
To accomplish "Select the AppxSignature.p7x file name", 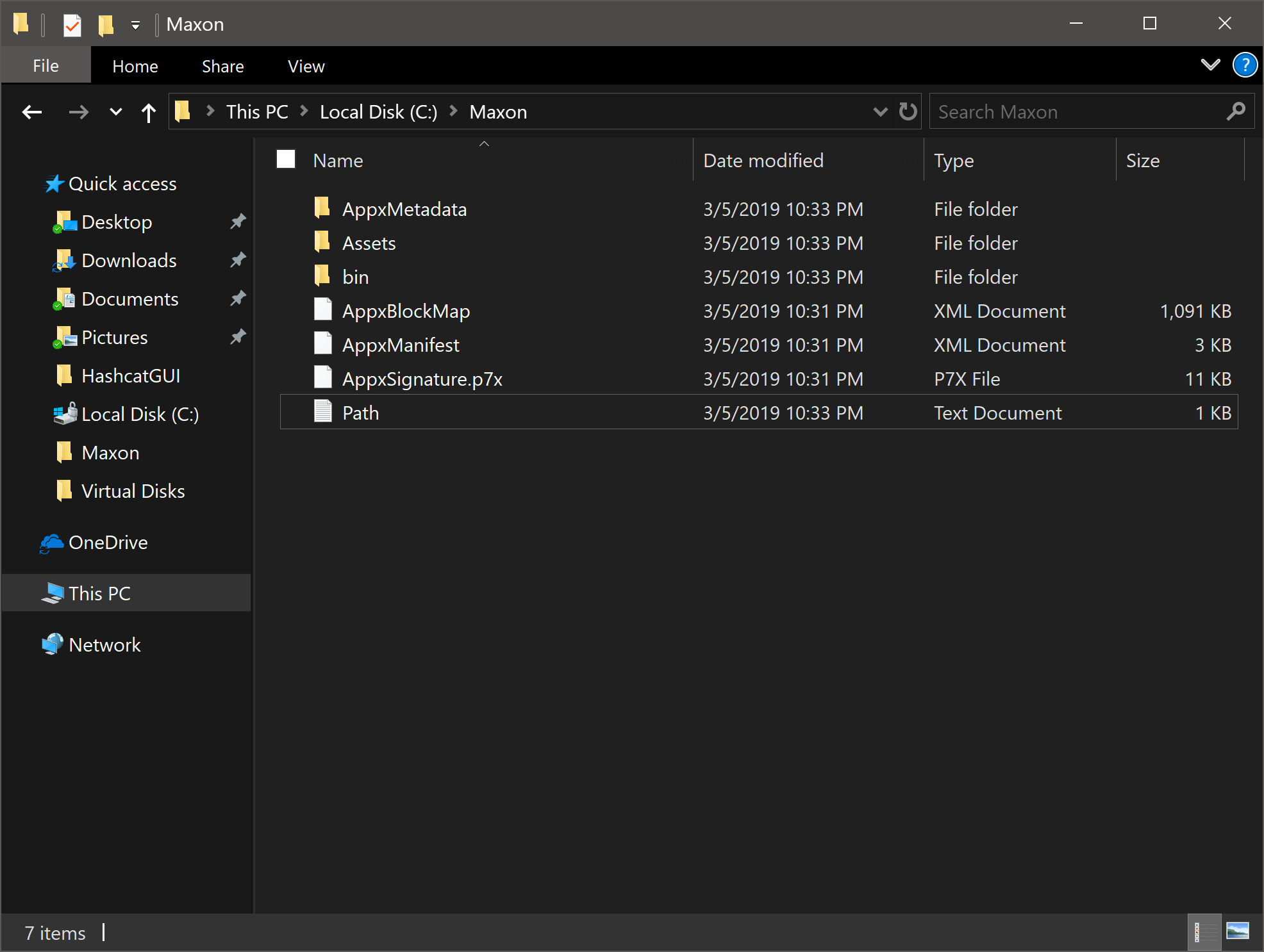I will (x=422, y=379).
